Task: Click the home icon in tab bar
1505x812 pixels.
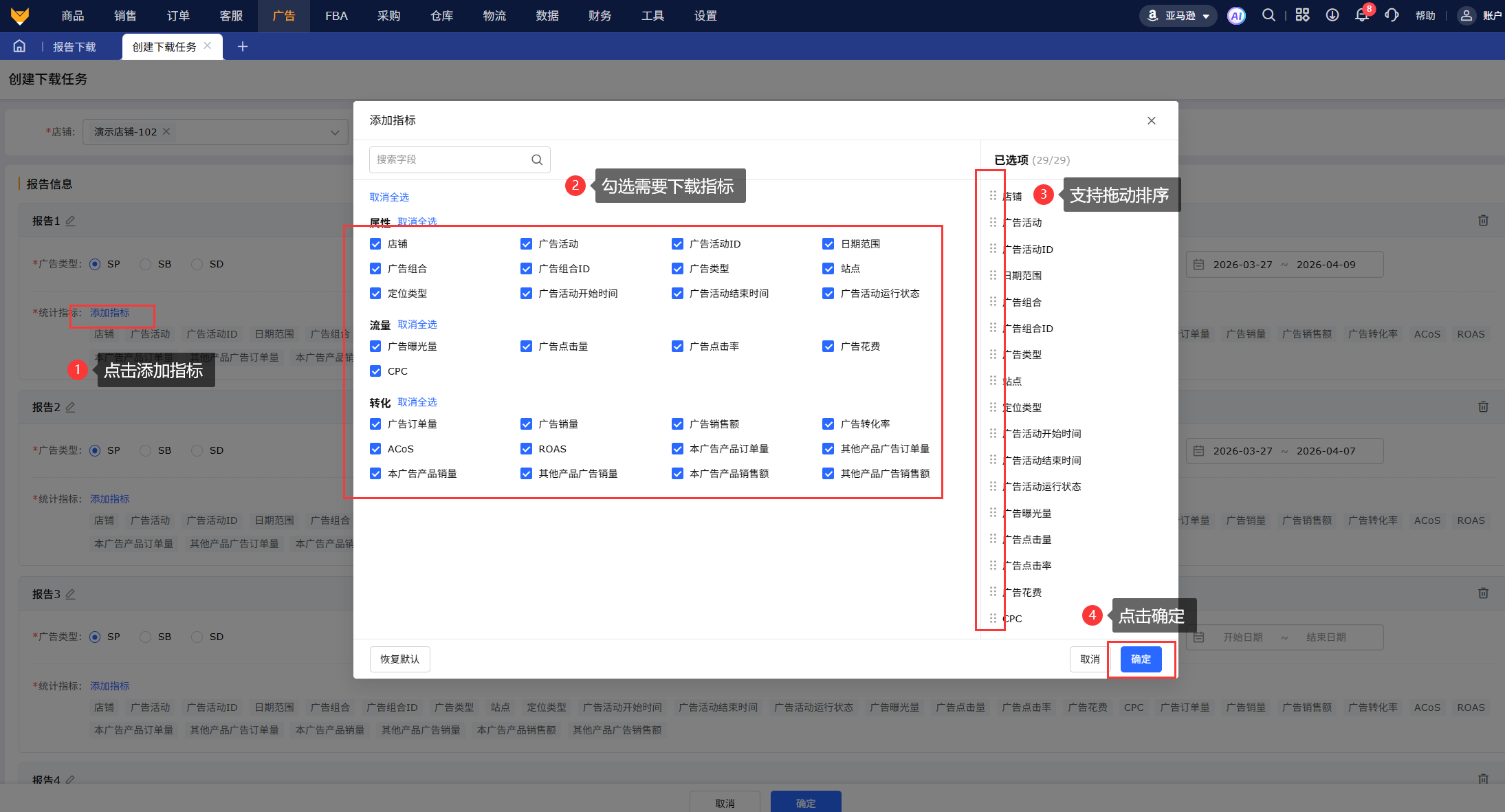Action: [x=19, y=46]
